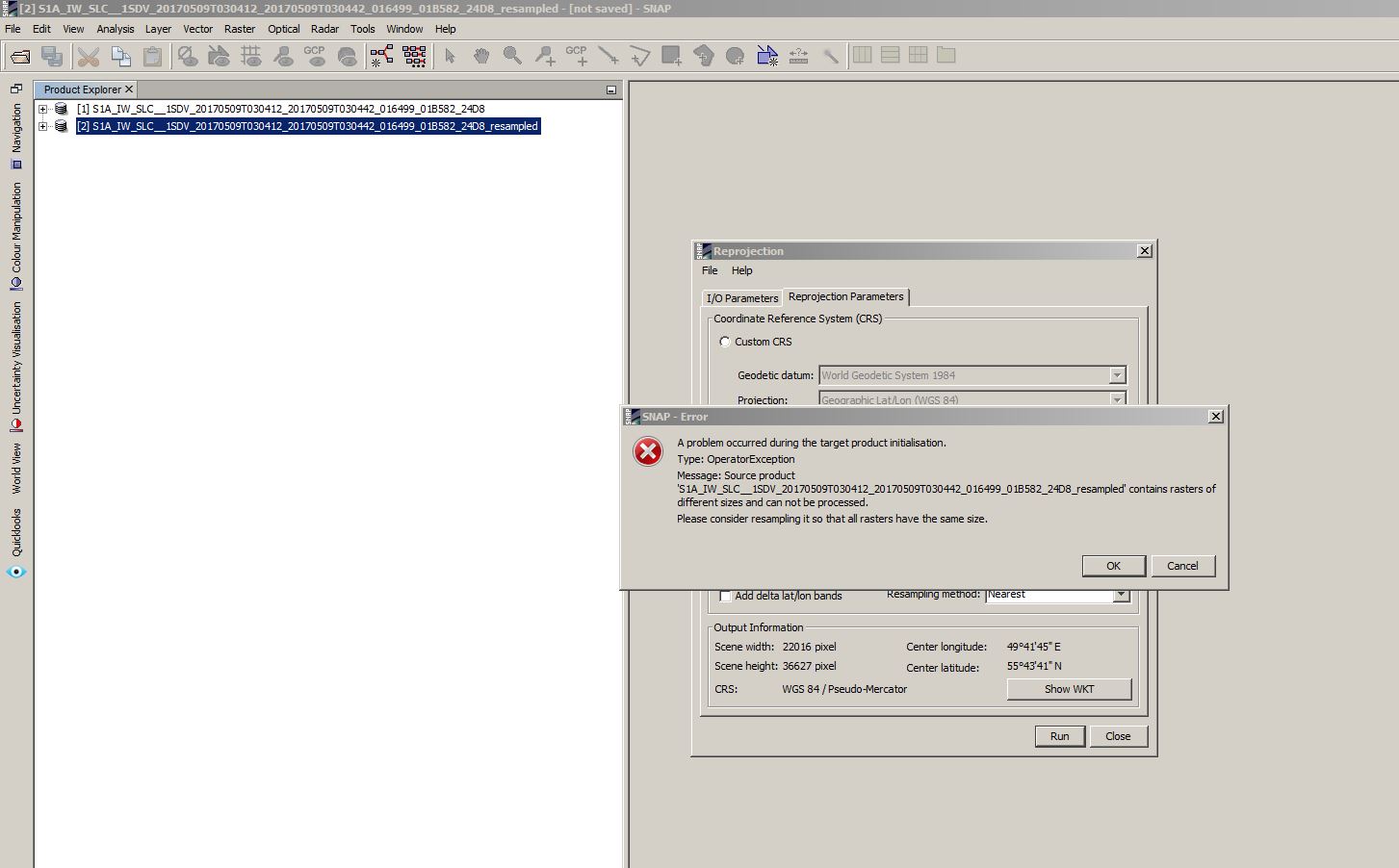This screenshot has width=1399, height=868.
Task: Open the Vector menu
Action: tap(197, 29)
